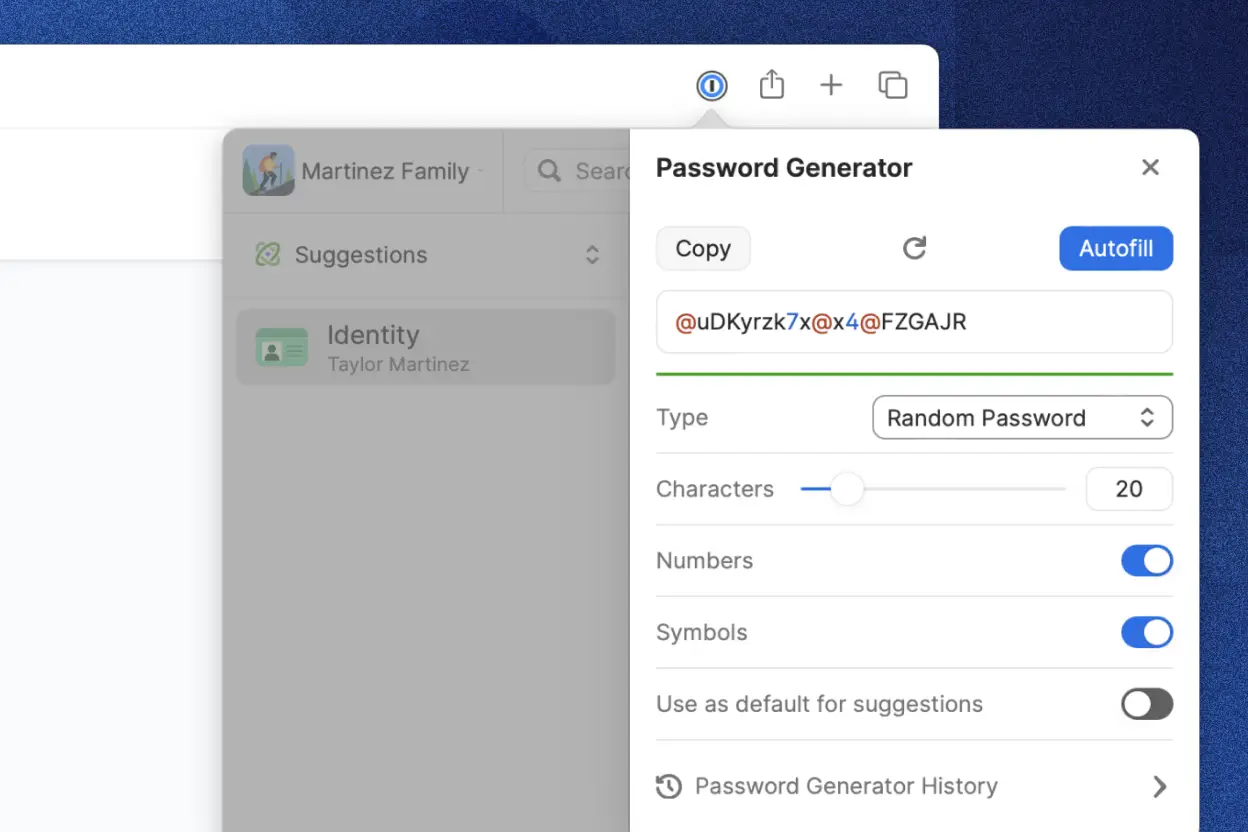Viewport: 1248px width, 832px height.
Task: Click the Taylor Martinez subtitle text
Action: 398,364
